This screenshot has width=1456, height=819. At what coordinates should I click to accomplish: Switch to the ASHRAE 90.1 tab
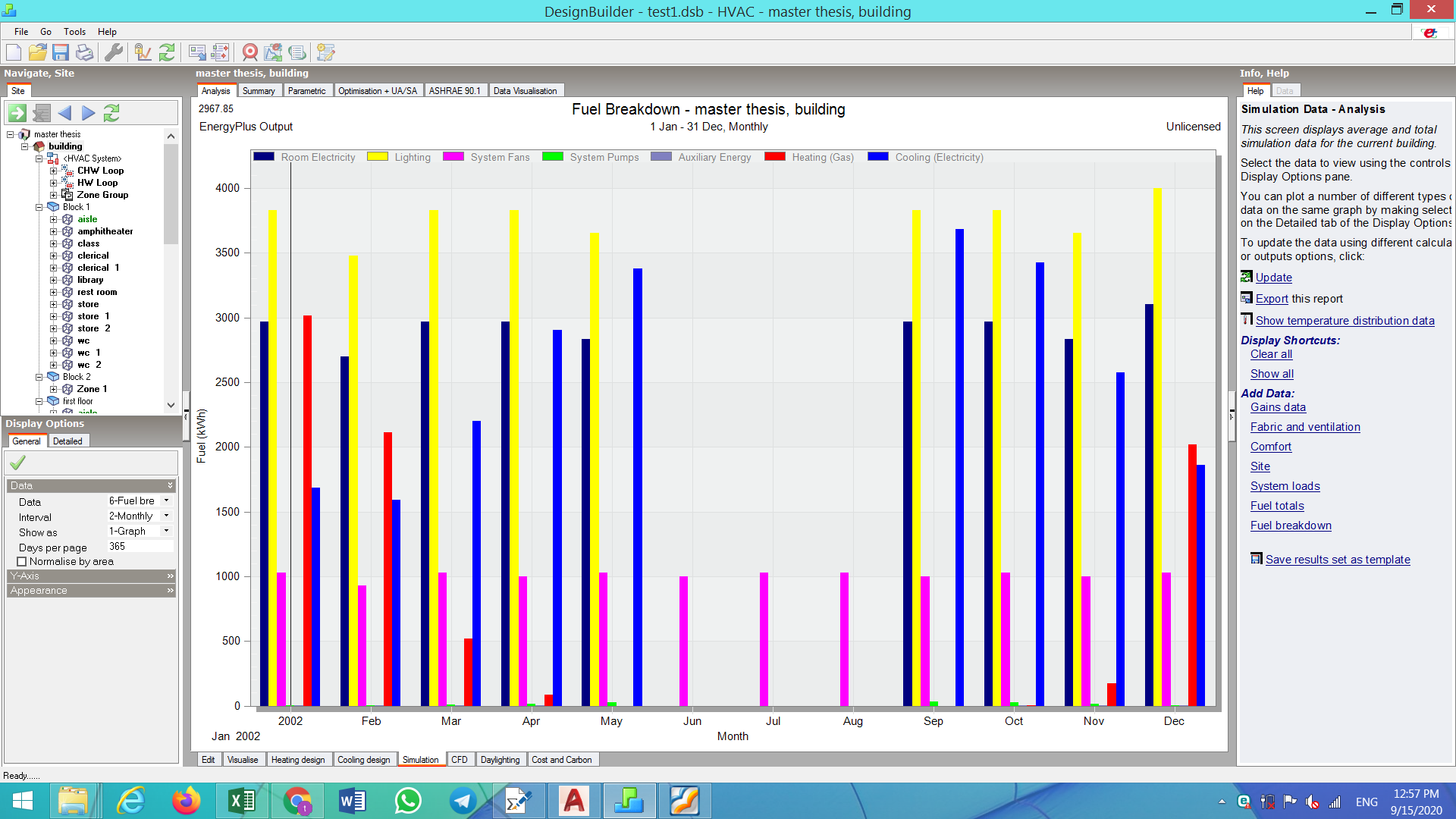click(455, 91)
